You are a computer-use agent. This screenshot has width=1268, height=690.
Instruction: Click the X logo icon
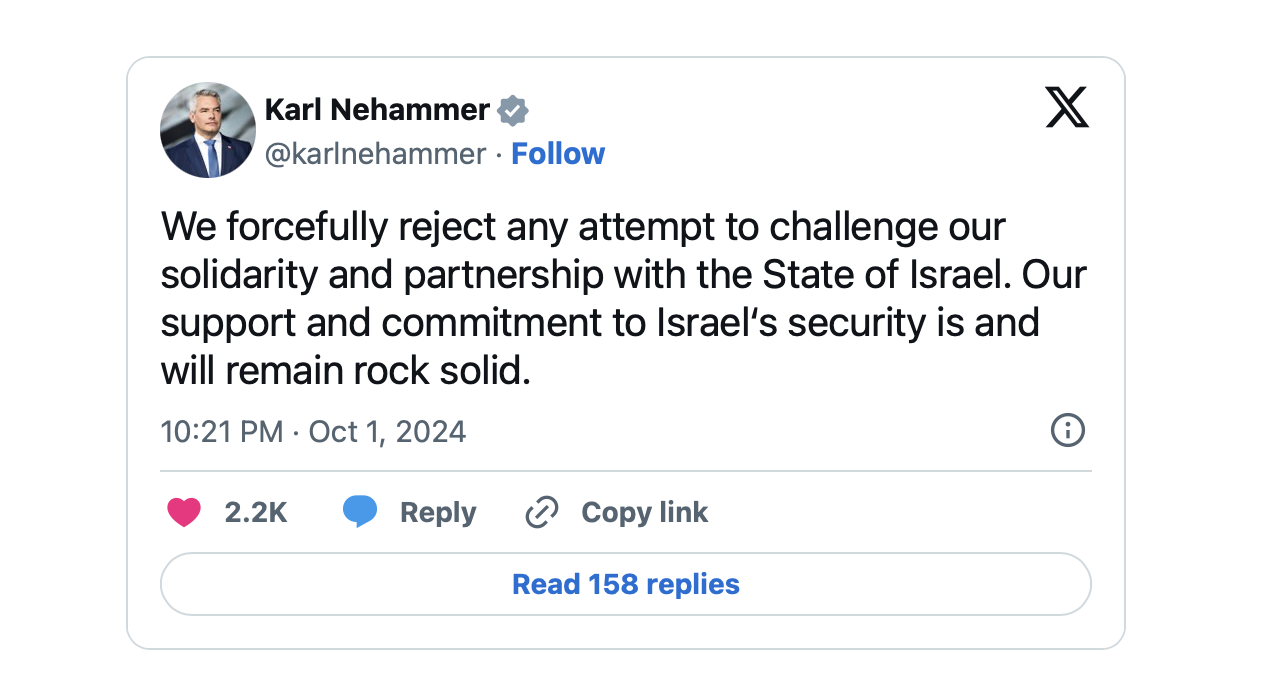pos(1067,107)
